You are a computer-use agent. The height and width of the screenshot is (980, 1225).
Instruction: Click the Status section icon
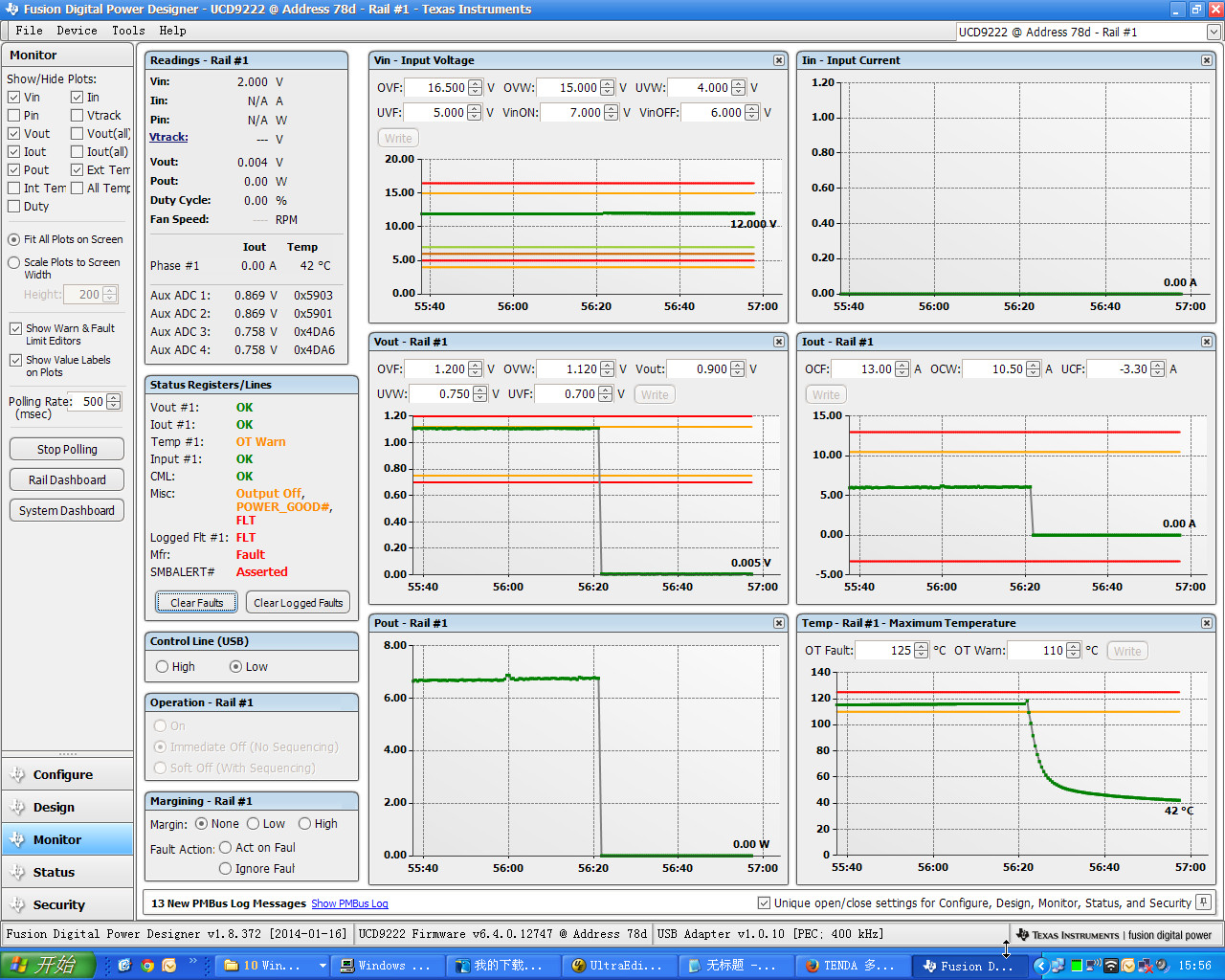(x=17, y=873)
